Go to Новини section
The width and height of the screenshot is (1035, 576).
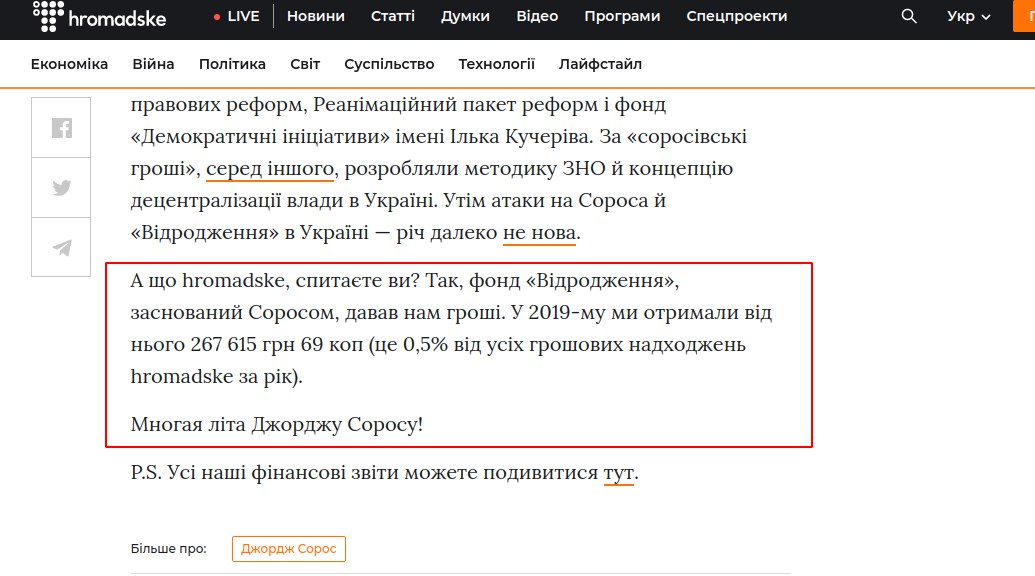pos(316,16)
